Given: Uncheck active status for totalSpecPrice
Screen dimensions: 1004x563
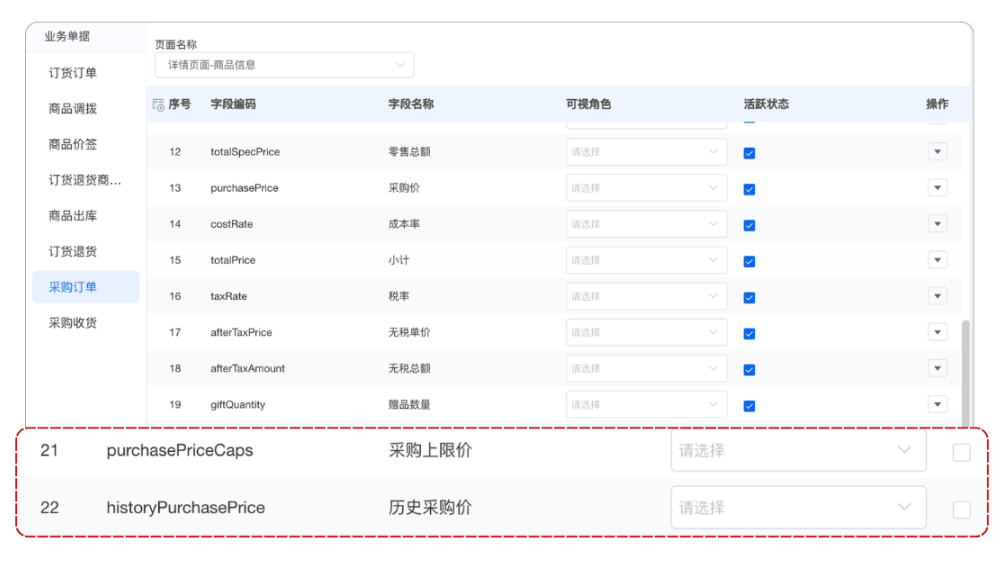Looking at the screenshot, I should point(749,153).
